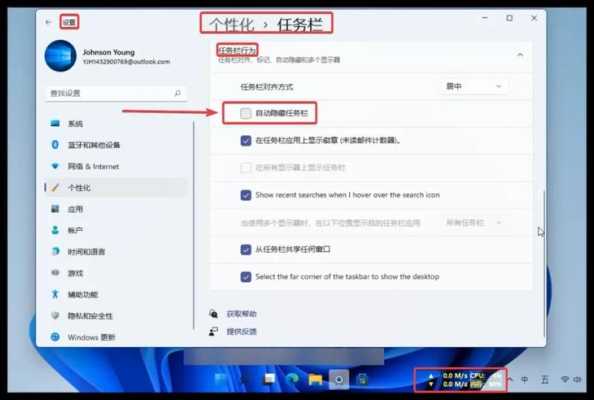Viewport: 594px width, 400px height.
Task: Open the 提供反馈 link
Action: click(x=241, y=331)
